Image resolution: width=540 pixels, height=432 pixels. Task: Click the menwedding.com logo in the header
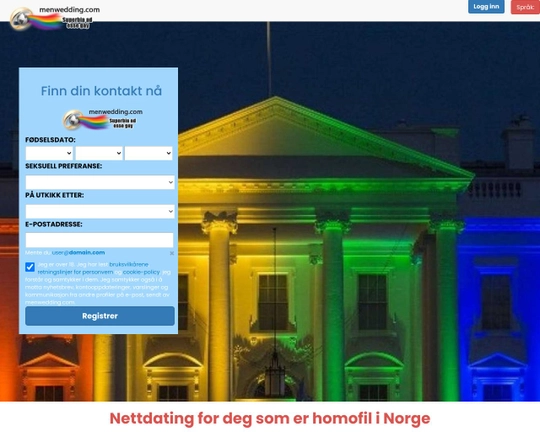point(55,18)
